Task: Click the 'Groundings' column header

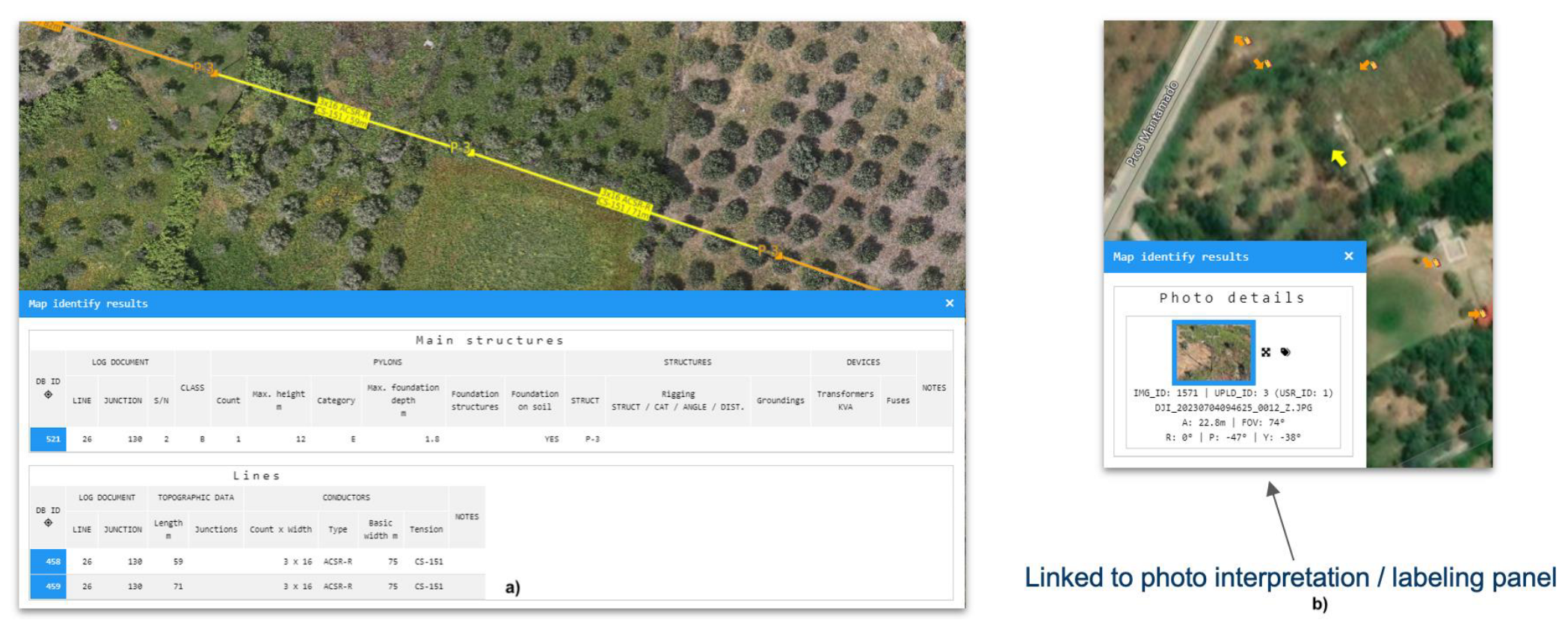Action: (780, 400)
